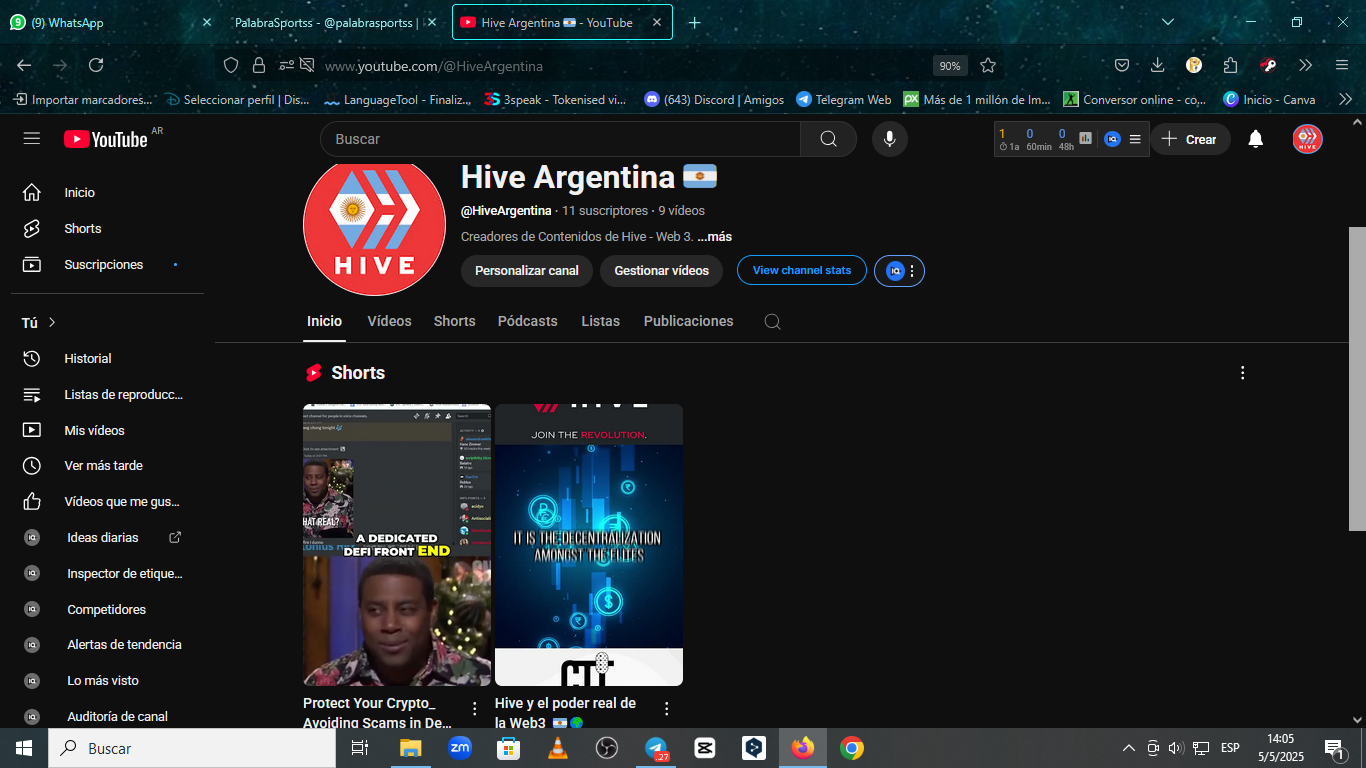Switch to the Shorts channel tab

pos(454,321)
